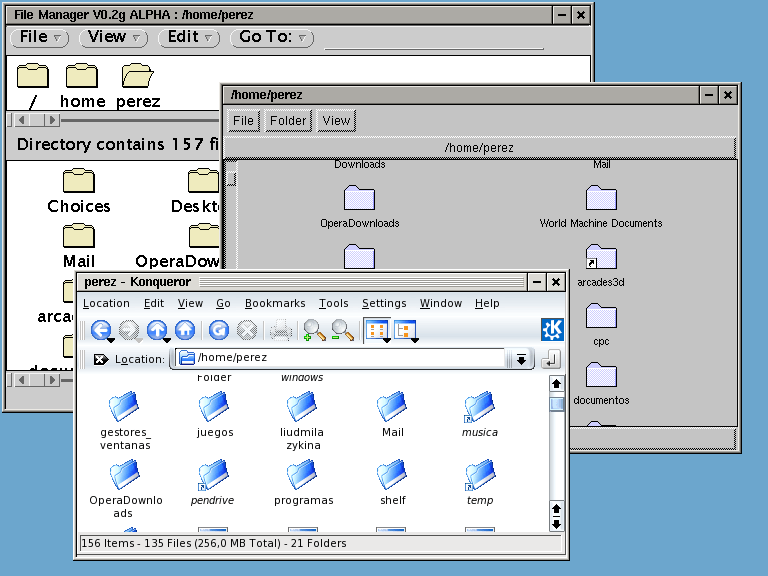Open the Location menu in Konqueror
The width and height of the screenshot is (768, 576).
coord(106,304)
